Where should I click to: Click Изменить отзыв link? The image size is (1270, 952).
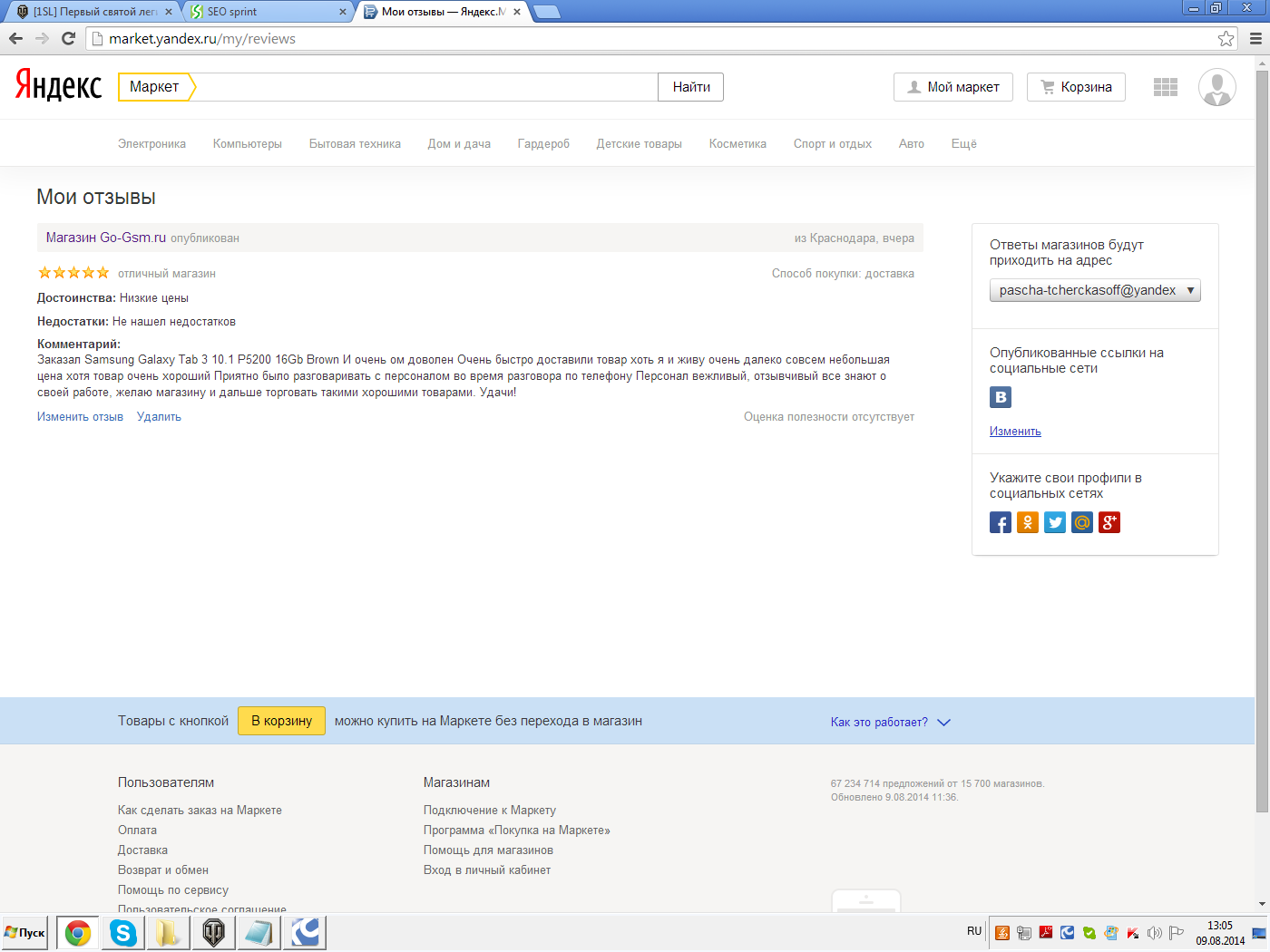(x=80, y=417)
